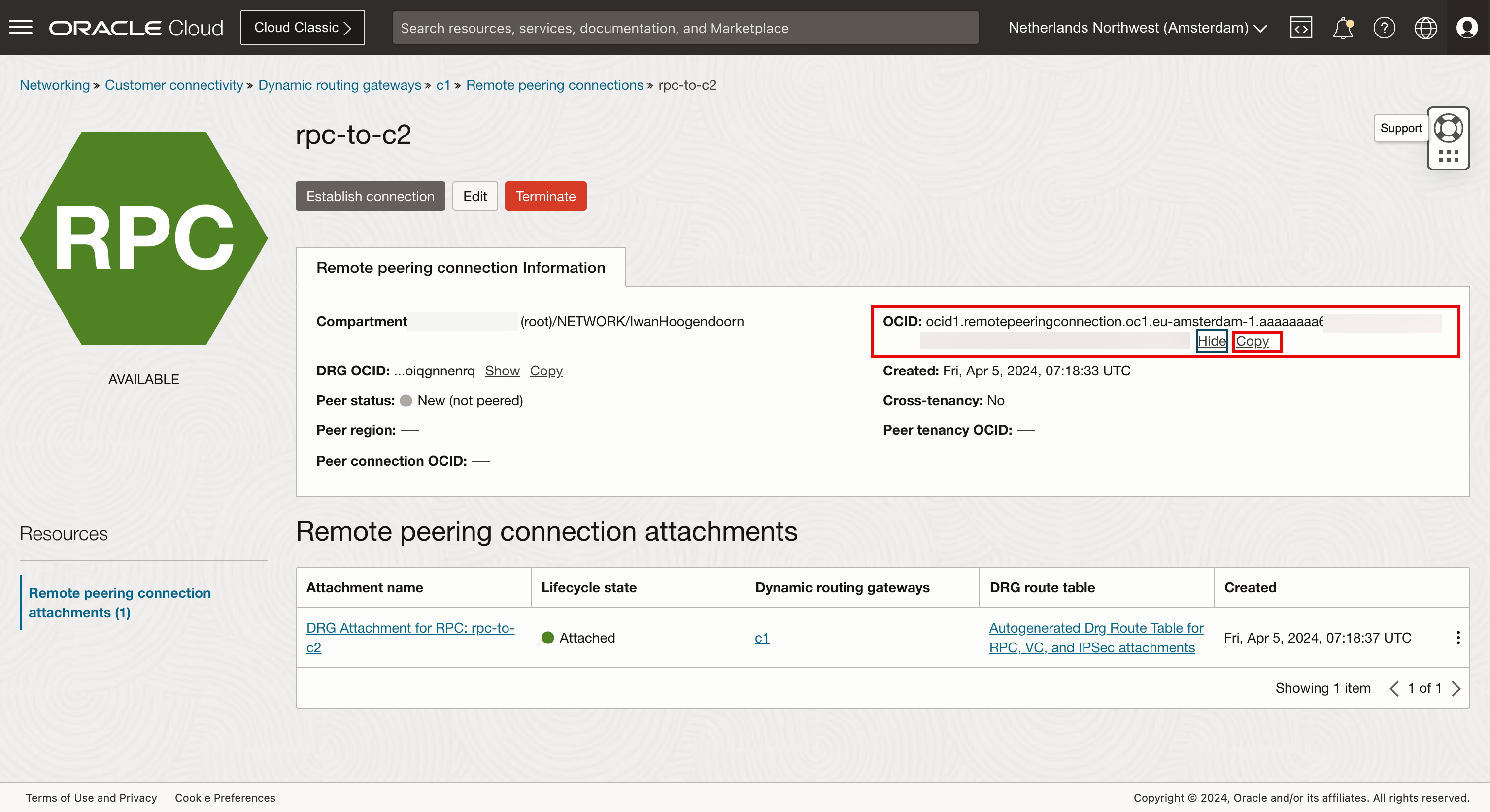Go to next page of attachments
Viewport: 1490px width, 812px height.
click(1456, 688)
